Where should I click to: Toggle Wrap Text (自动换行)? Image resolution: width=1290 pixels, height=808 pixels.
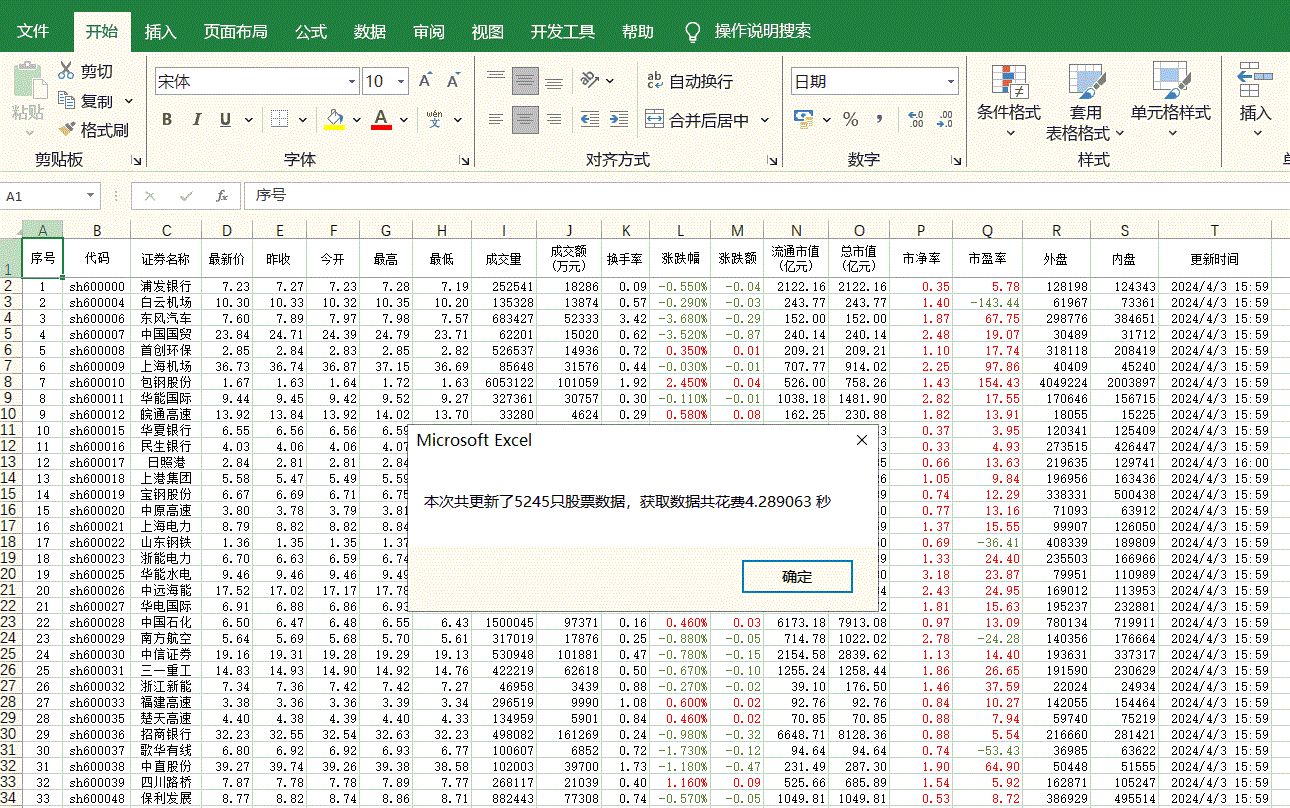[689, 81]
